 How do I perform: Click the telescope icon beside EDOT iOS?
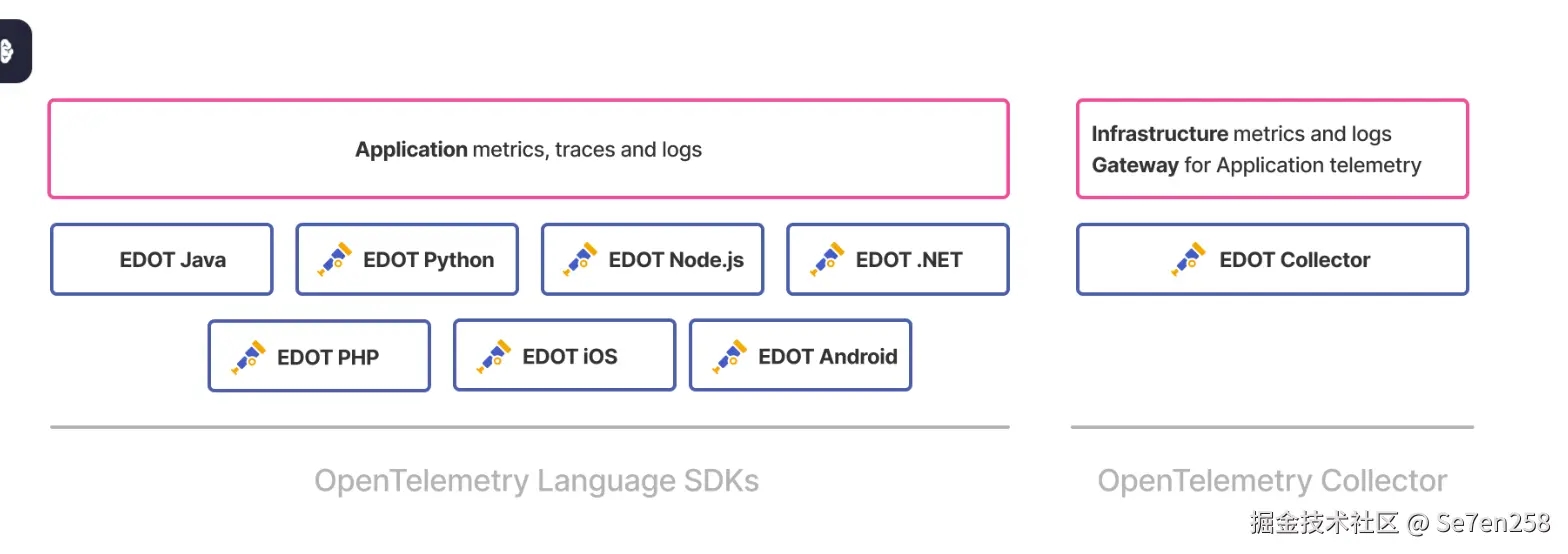tap(493, 356)
